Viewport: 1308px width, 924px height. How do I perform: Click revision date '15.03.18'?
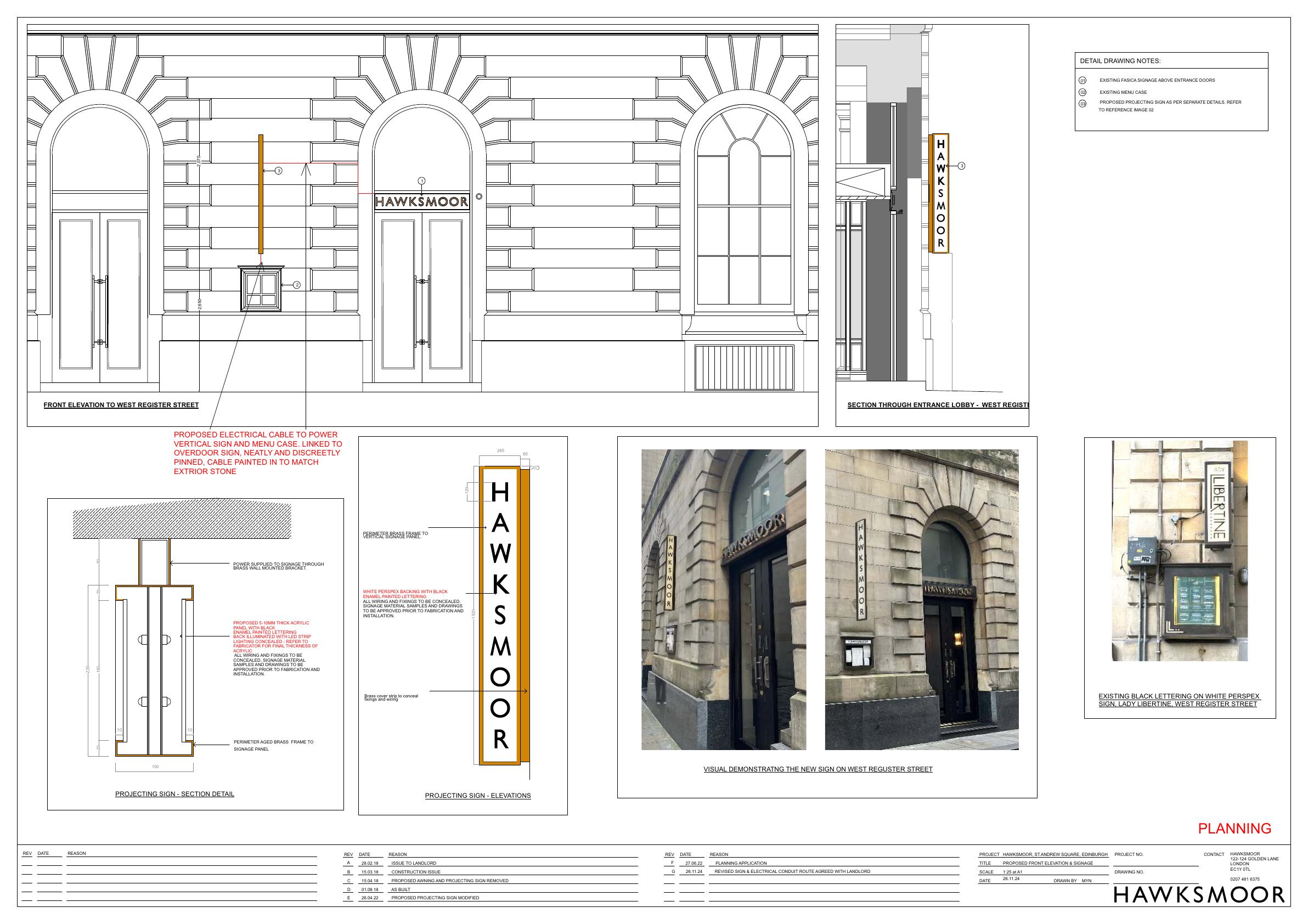point(370,872)
